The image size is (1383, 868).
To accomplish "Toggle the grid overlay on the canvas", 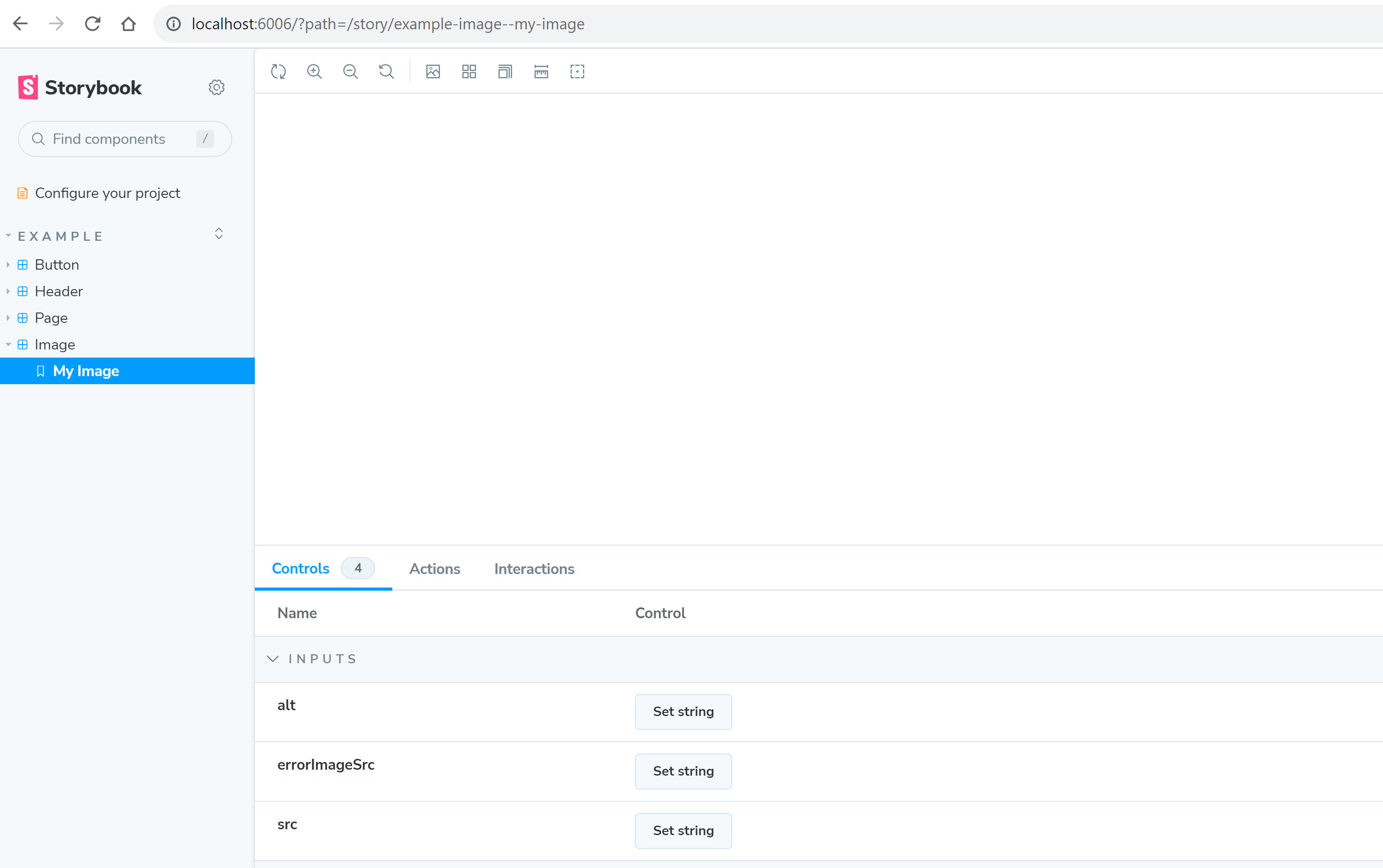I will click(469, 71).
